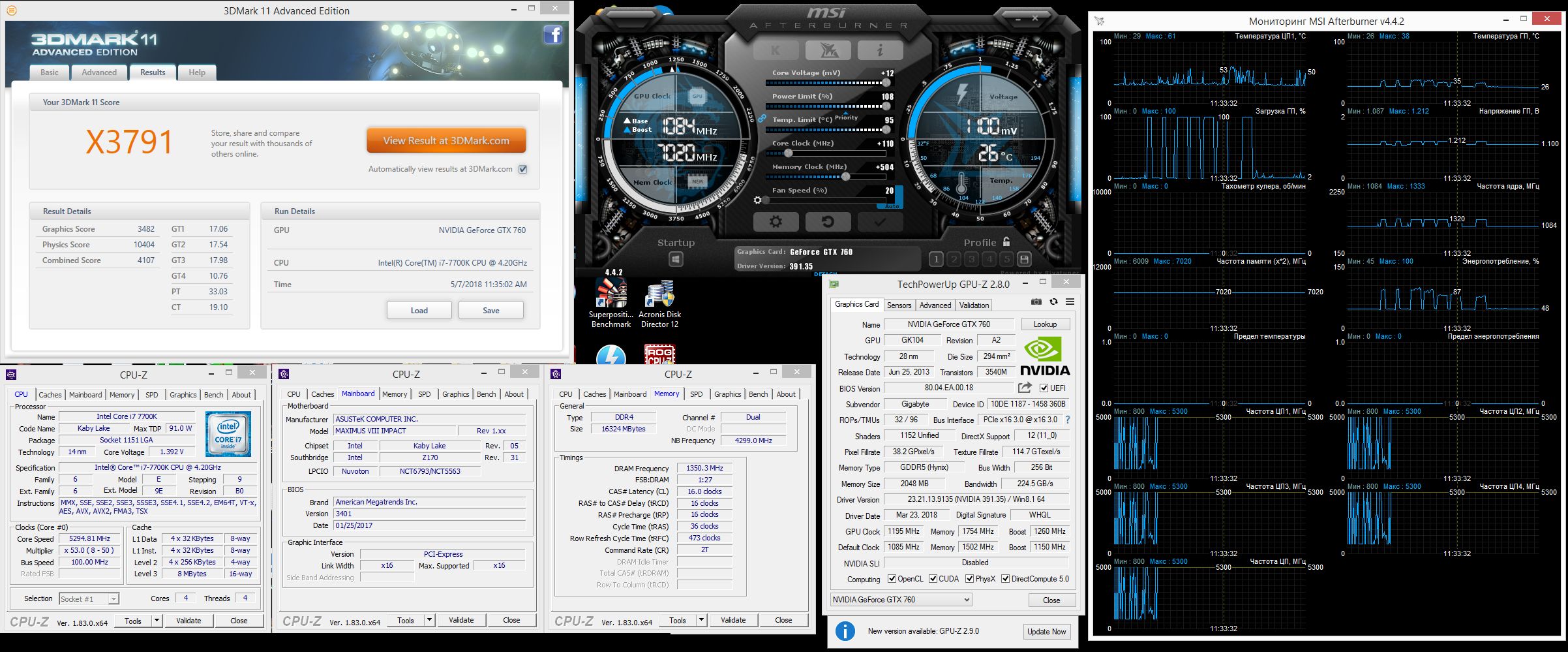1568x652 pixels.
Task: Open GPU-Z Advanced tab
Action: (x=935, y=305)
